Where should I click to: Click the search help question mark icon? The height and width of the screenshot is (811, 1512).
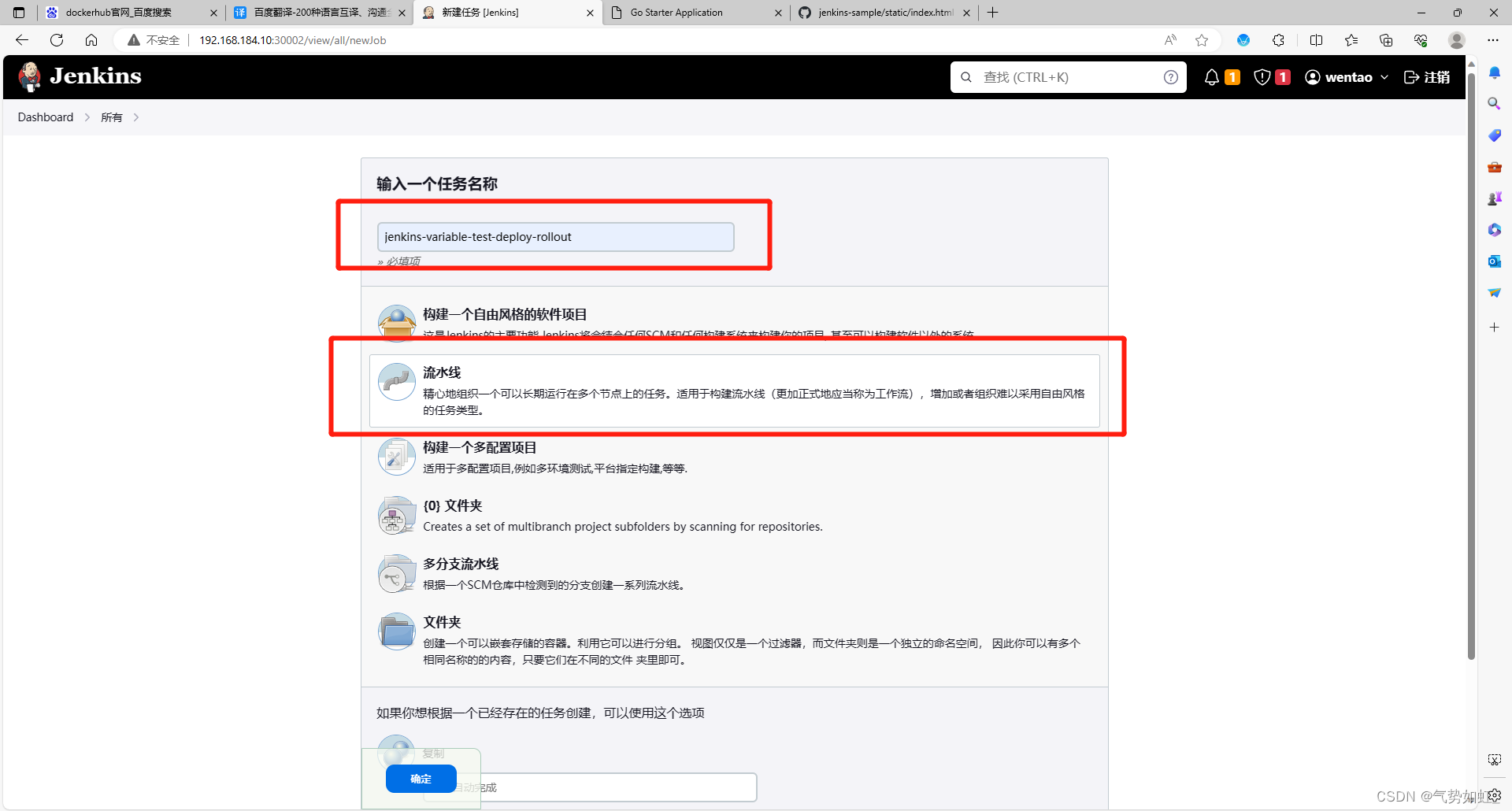click(1171, 77)
